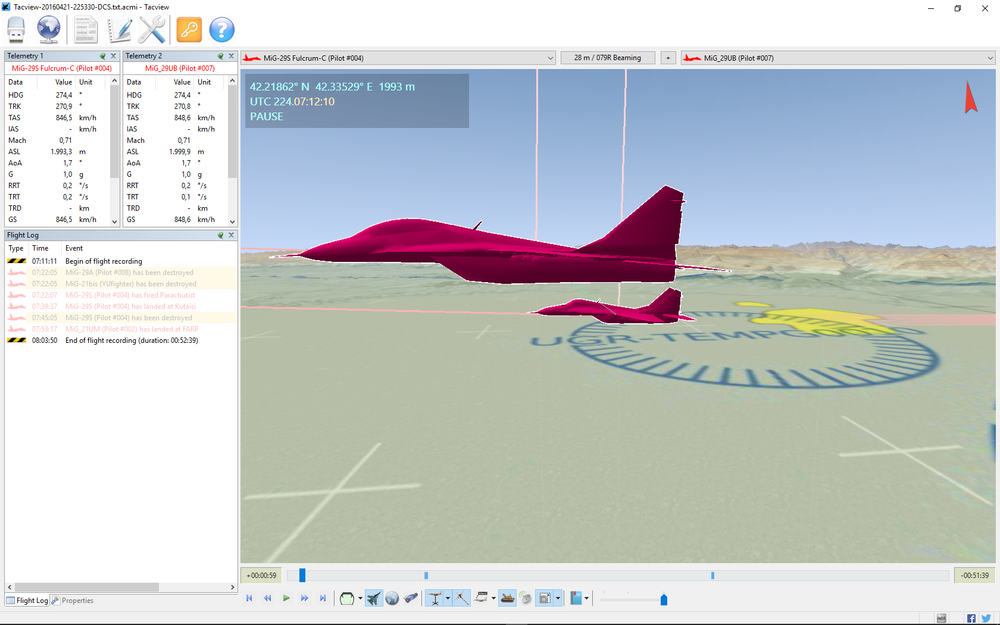Expand the cockpit view options dropdown arrow
Screen dimensions: 1000x625
point(360,598)
